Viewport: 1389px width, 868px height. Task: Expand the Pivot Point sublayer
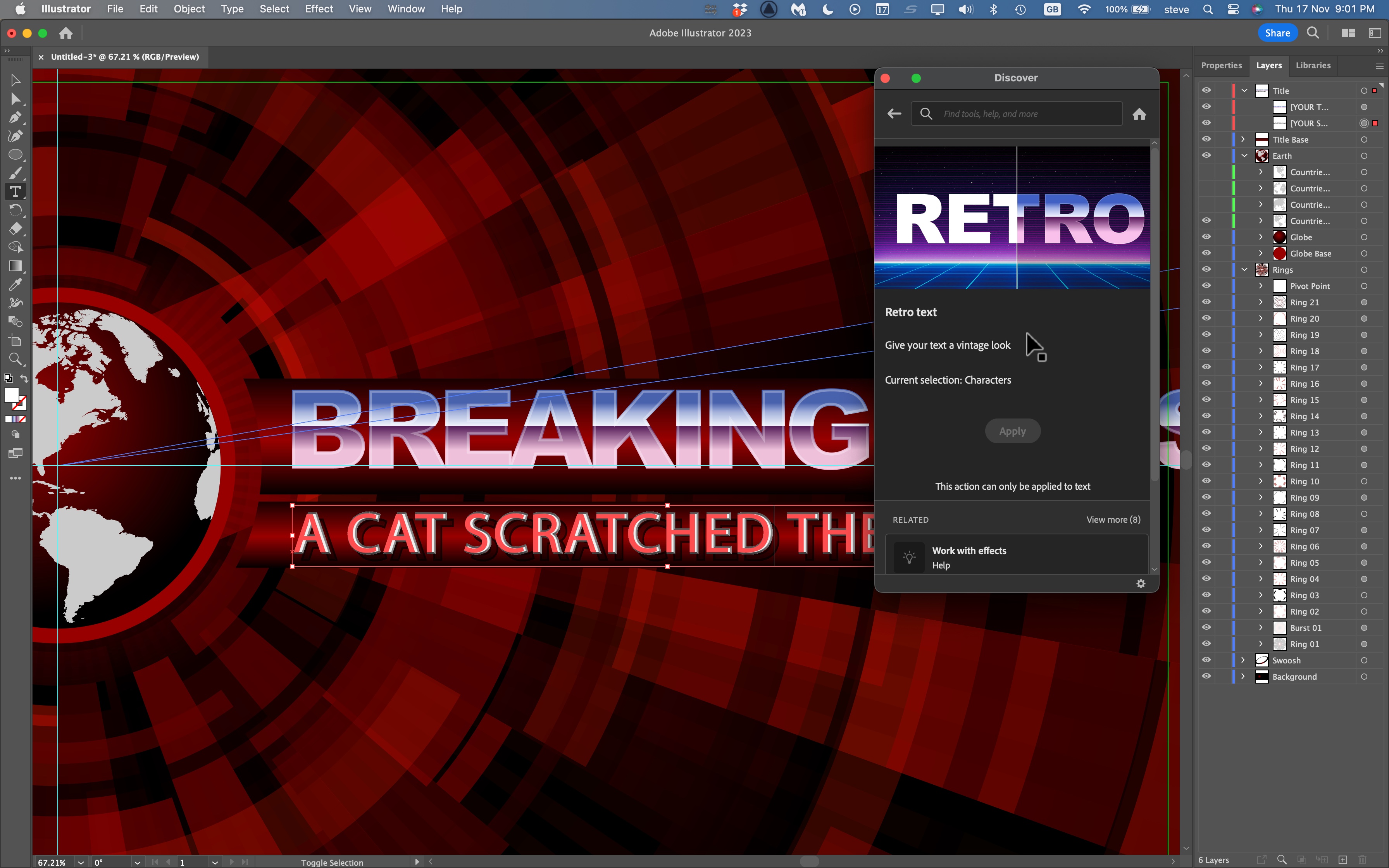pyautogui.click(x=1260, y=285)
